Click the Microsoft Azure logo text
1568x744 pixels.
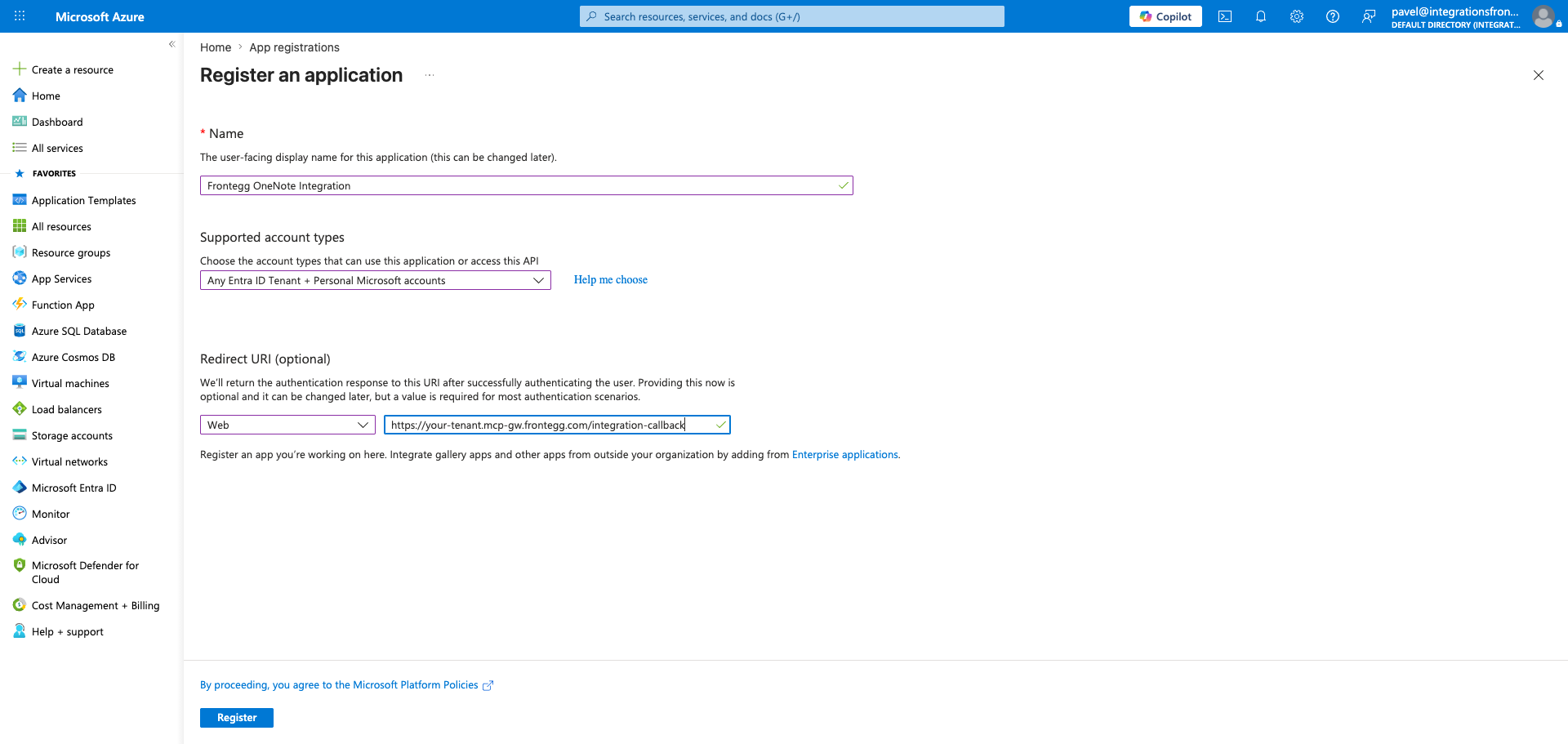click(100, 16)
